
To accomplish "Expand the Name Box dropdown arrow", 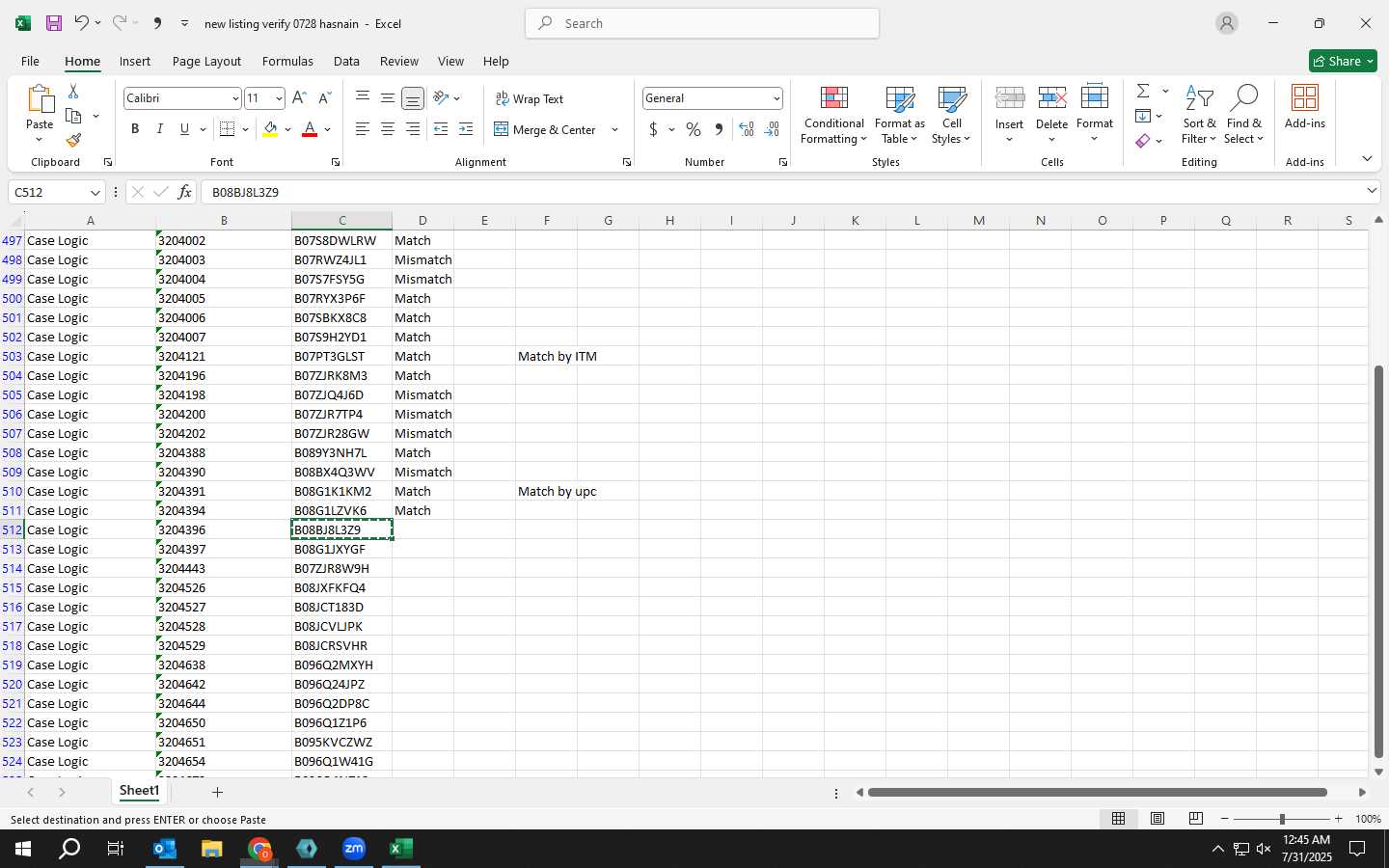I will [95, 192].
